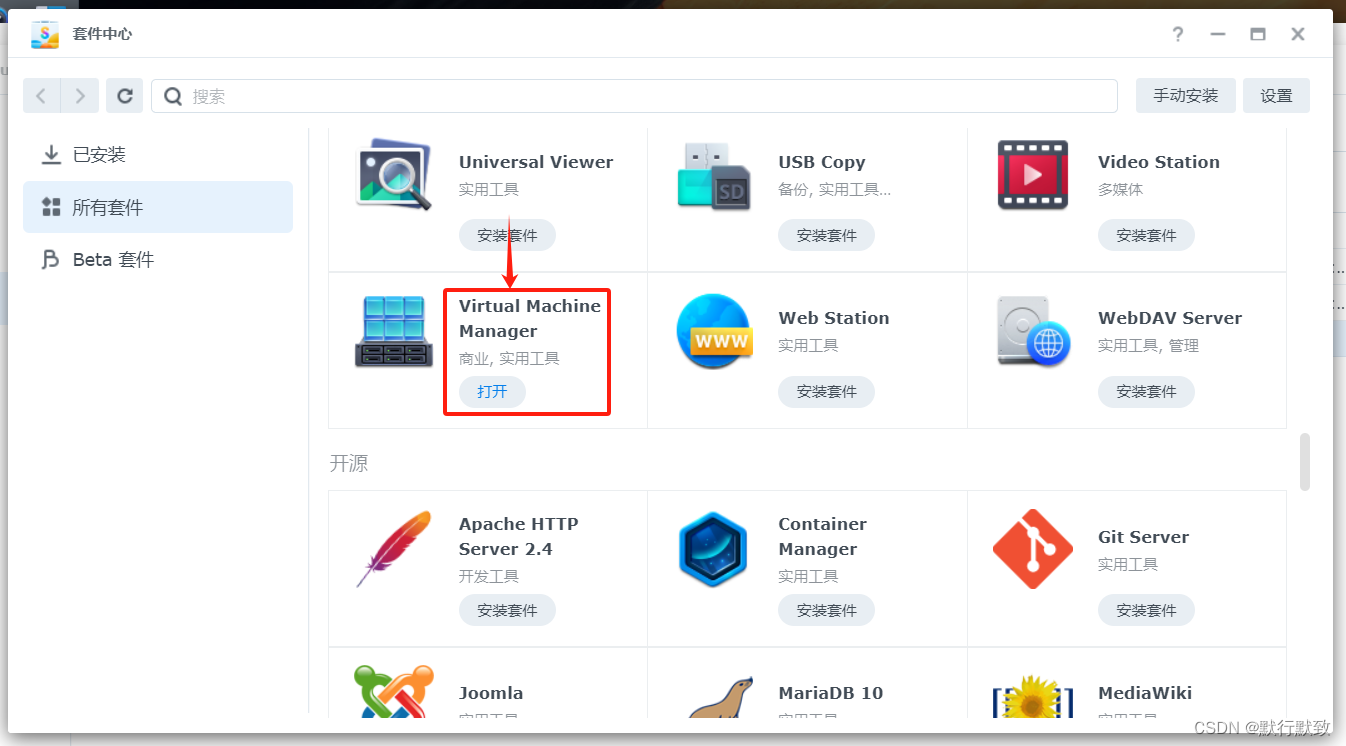Install Universal Viewer package
The height and width of the screenshot is (746, 1346).
tap(507, 235)
